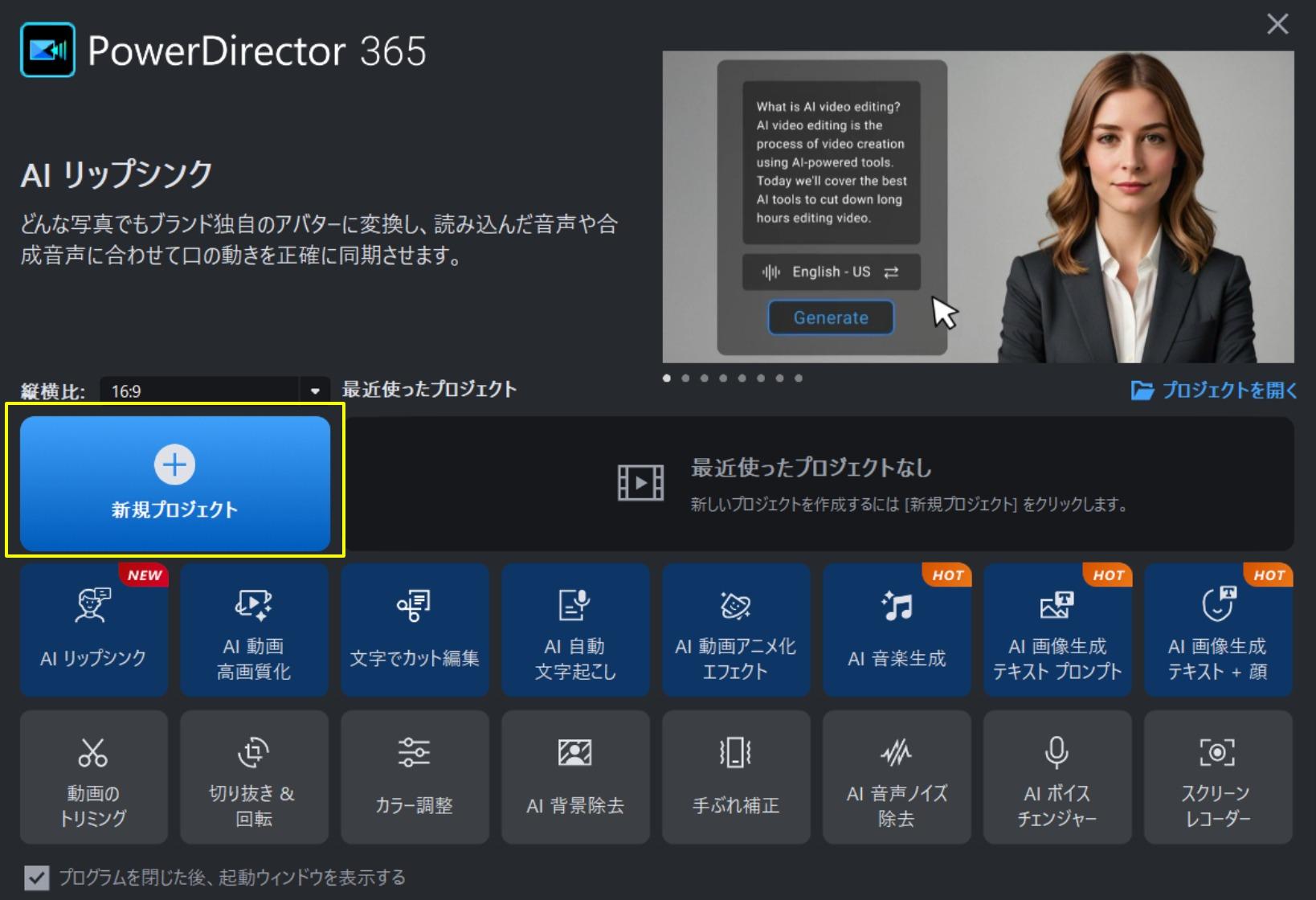The width and height of the screenshot is (1316, 900).
Task: Select the fifth carousel dot
Action: pyautogui.click(x=742, y=378)
